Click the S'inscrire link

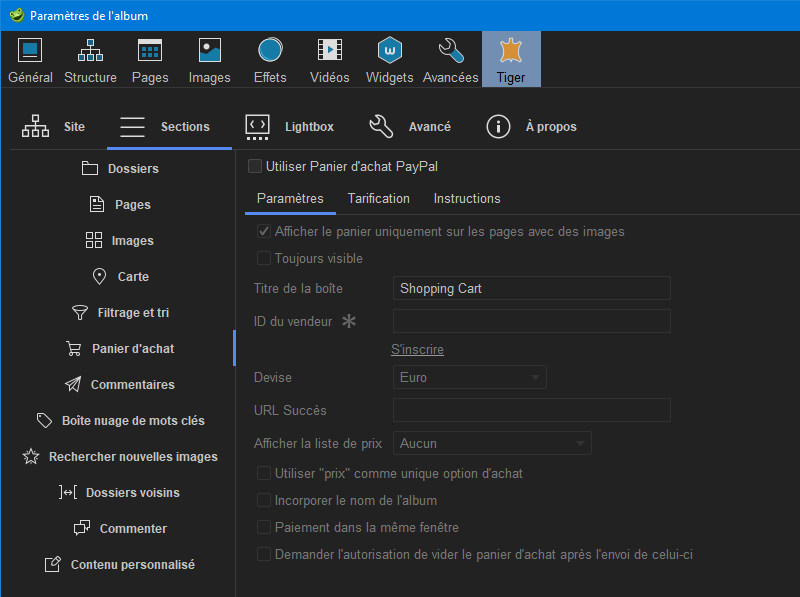pos(417,350)
